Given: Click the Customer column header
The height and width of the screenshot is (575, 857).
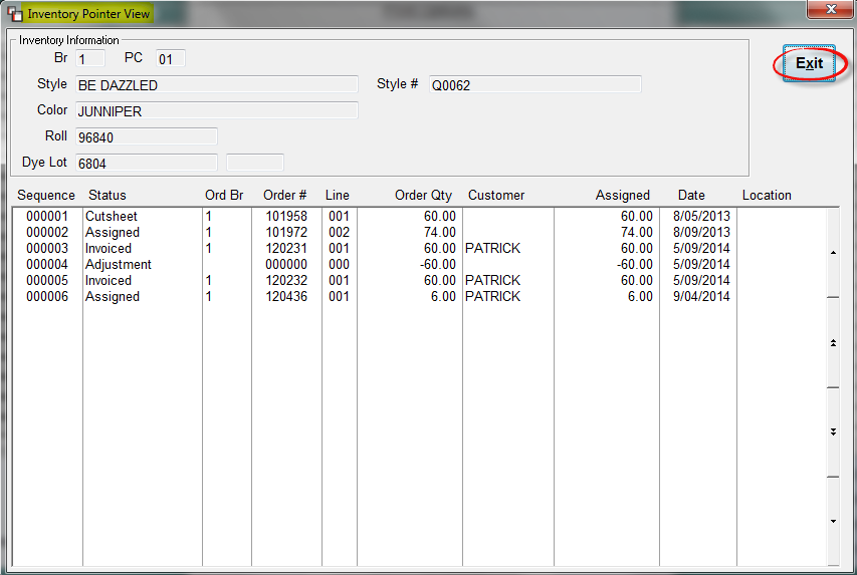Looking at the screenshot, I should [x=496, y=195].
